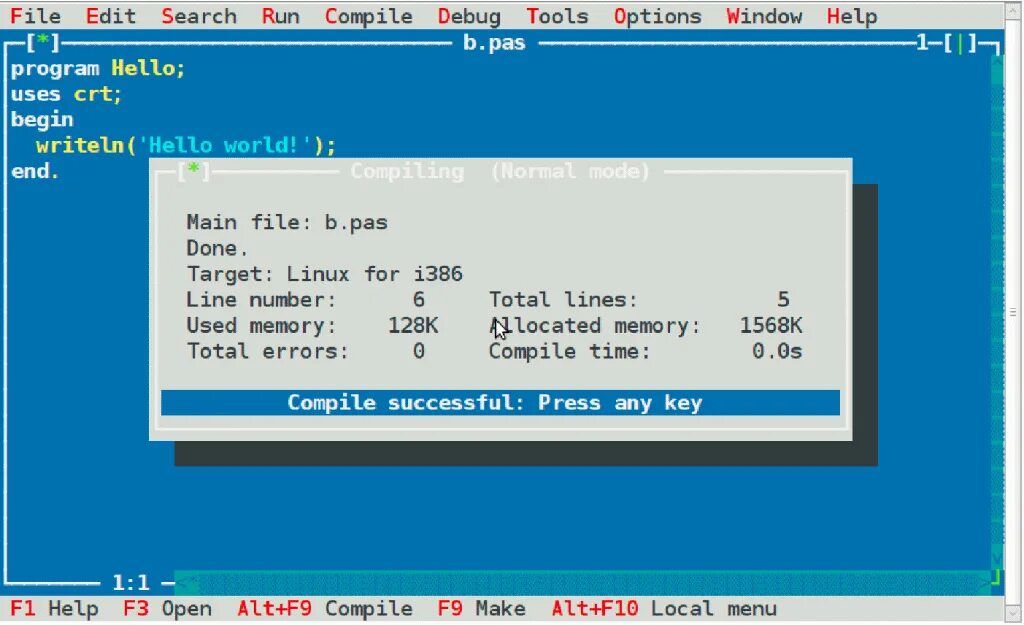Click the Compile time value 0.0s
The height and width of the screenshot is (625, 1024).
(x=776, y=351)
